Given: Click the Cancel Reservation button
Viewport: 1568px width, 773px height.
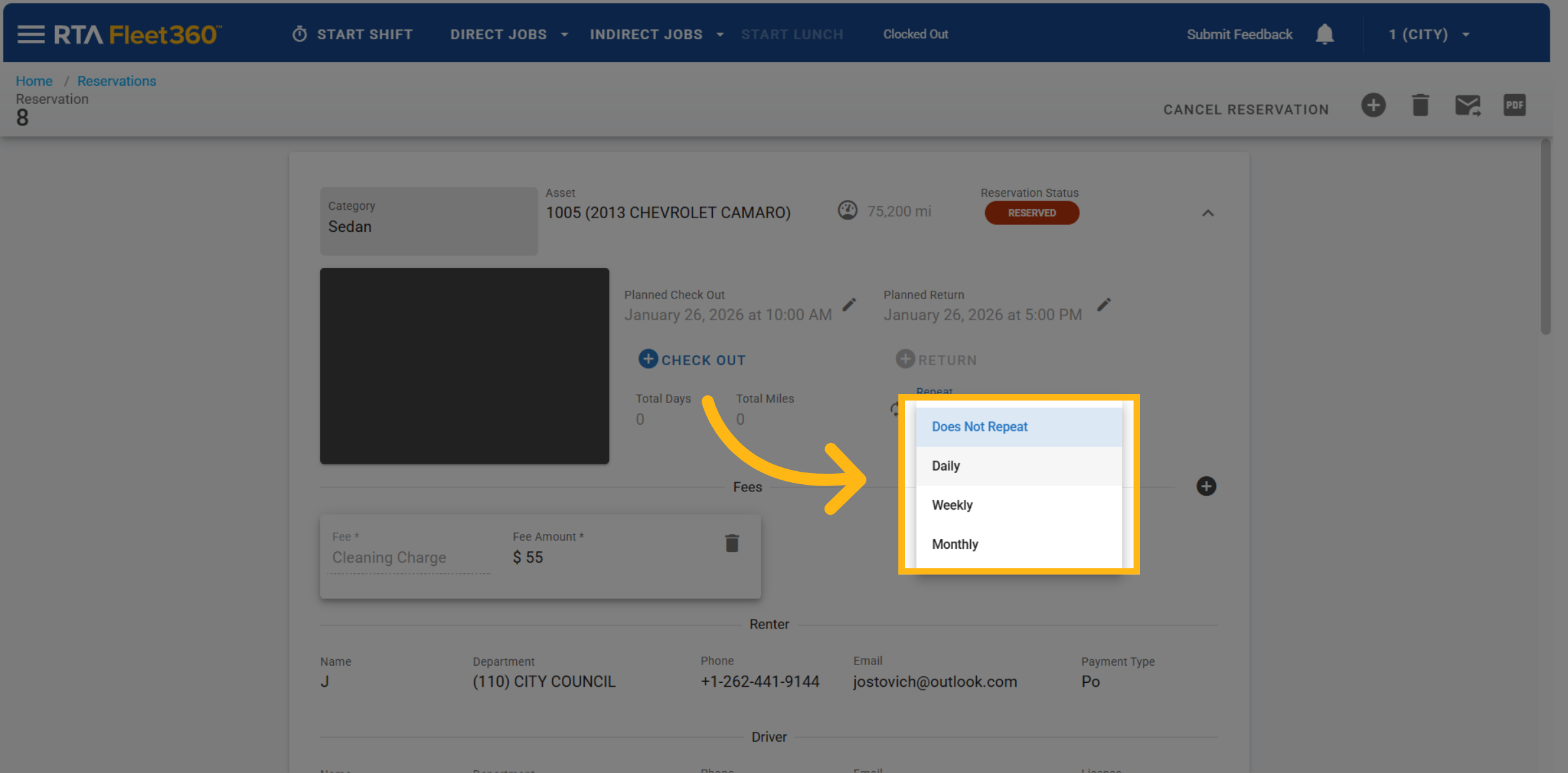Looking at the screenshot, I should [x=1246, y=110].
